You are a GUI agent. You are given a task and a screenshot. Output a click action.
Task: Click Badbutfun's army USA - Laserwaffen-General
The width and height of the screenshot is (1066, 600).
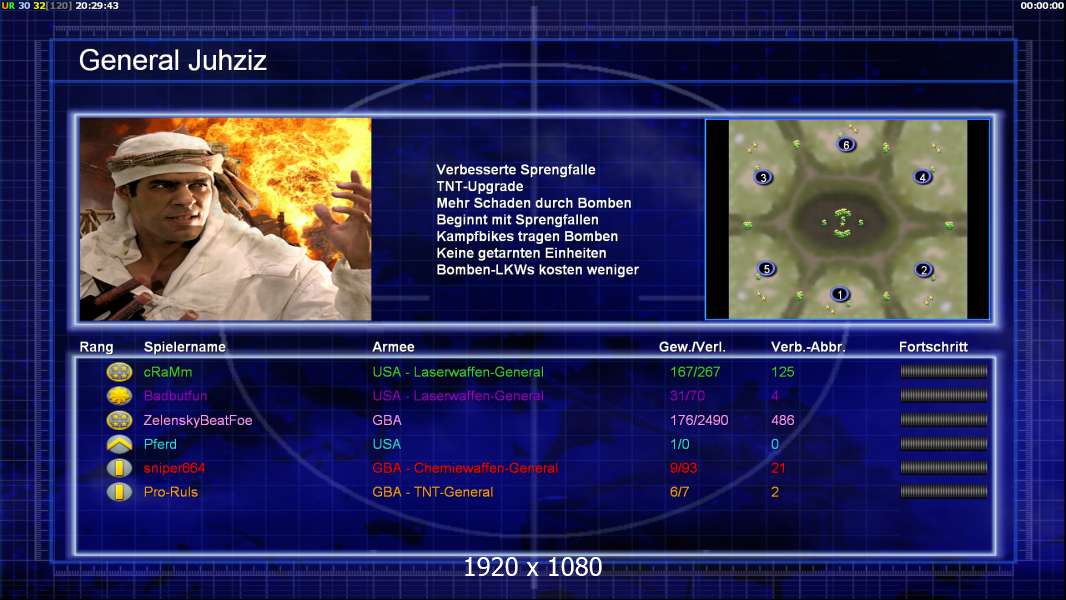(x=458, y=395)
